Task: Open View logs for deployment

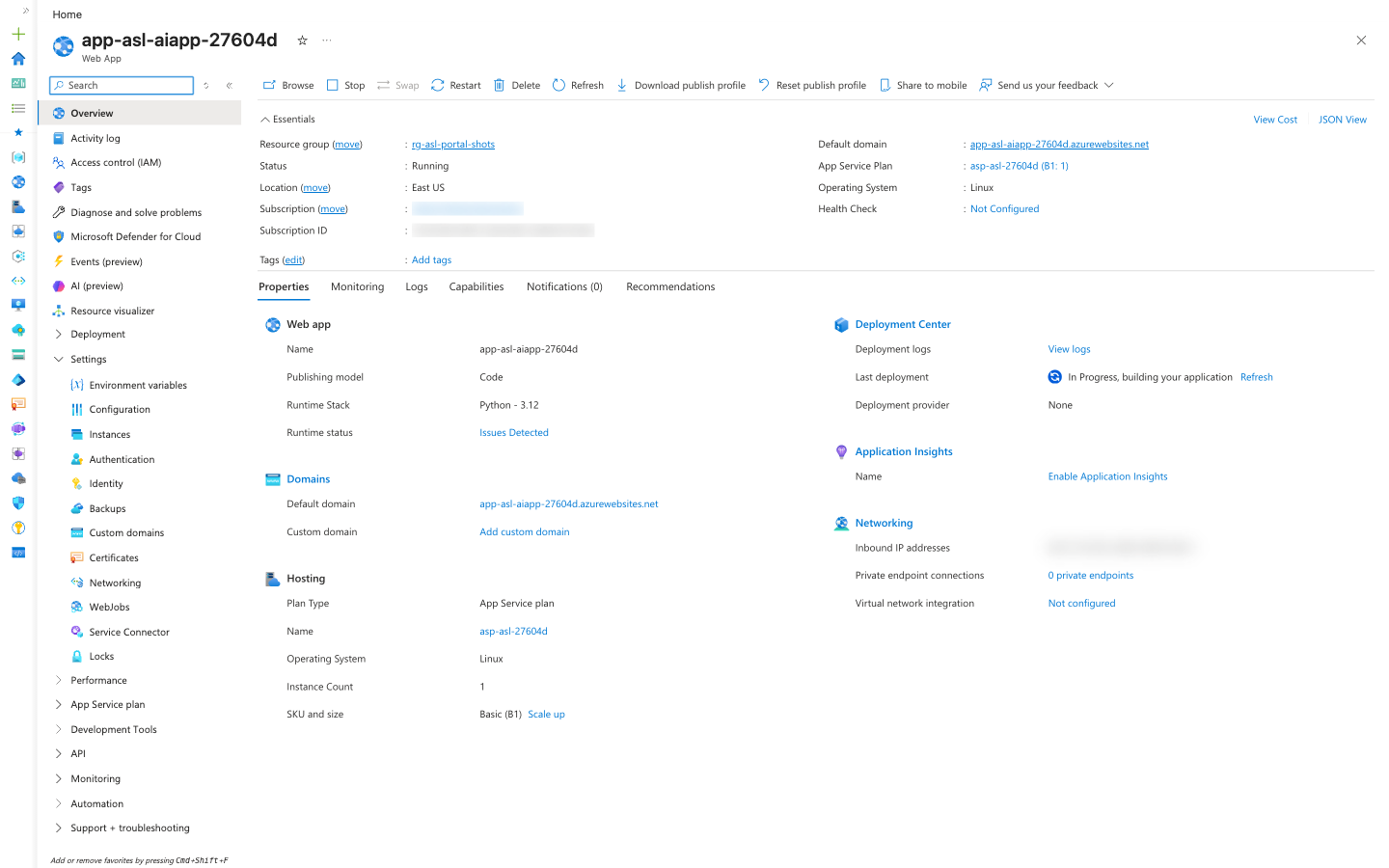Action: click(x=1069, y=349)
